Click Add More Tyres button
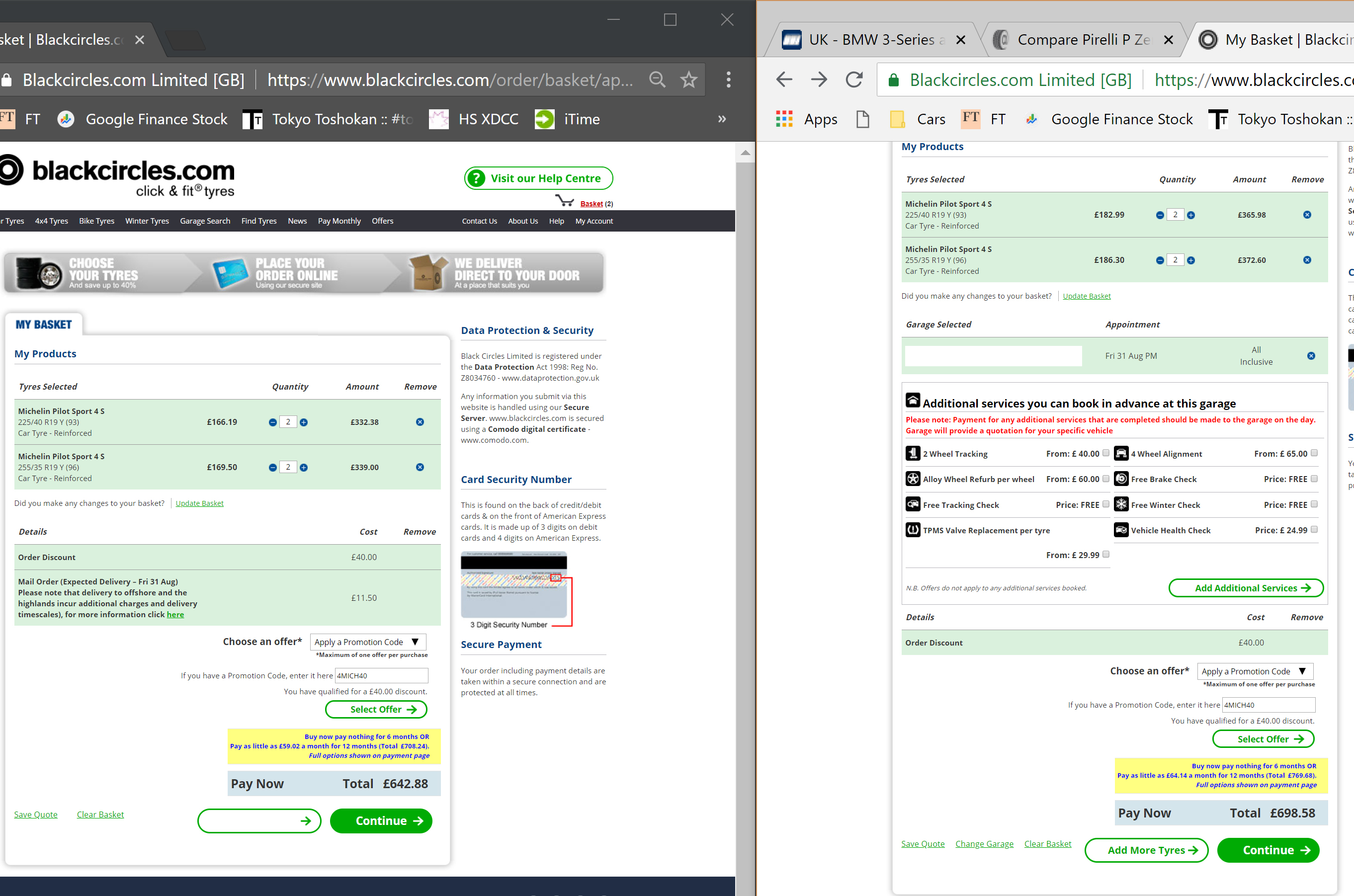The image size is (1354, 896). click(x=1147, y=850)
